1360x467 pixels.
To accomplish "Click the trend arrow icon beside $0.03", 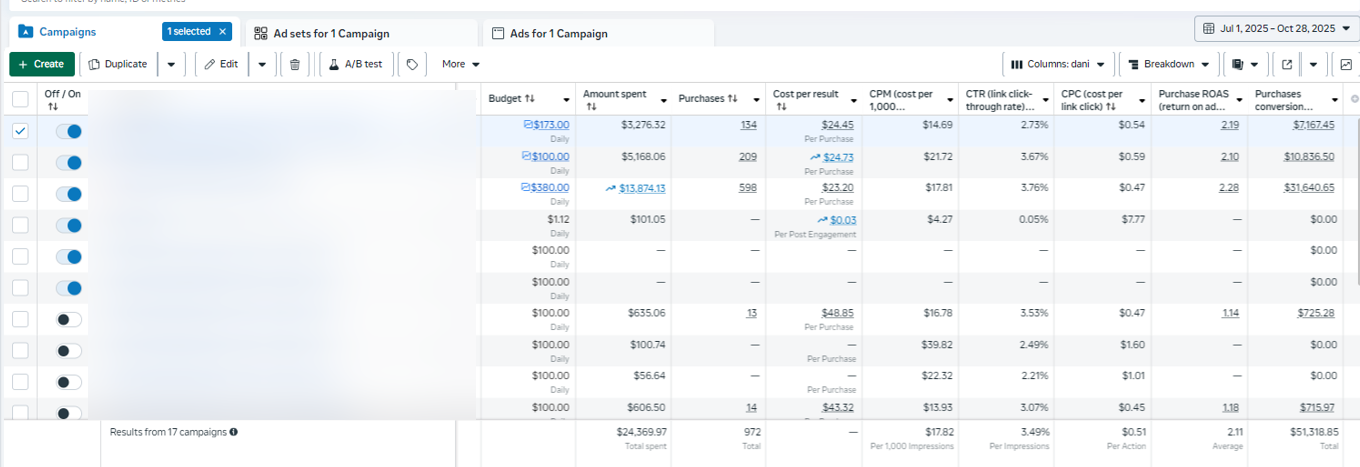I will point(822,220).
